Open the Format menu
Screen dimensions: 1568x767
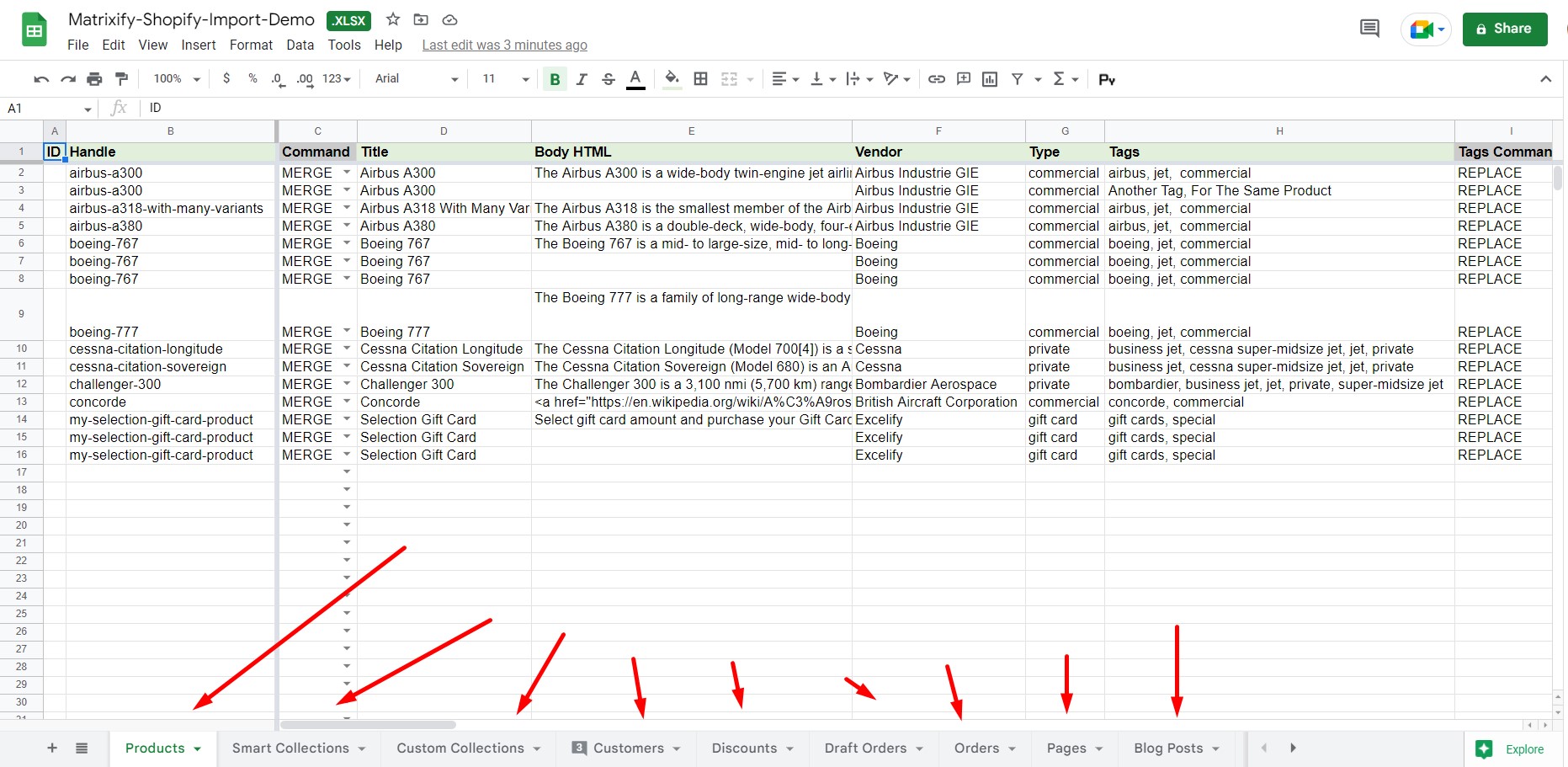pos(251,45)
